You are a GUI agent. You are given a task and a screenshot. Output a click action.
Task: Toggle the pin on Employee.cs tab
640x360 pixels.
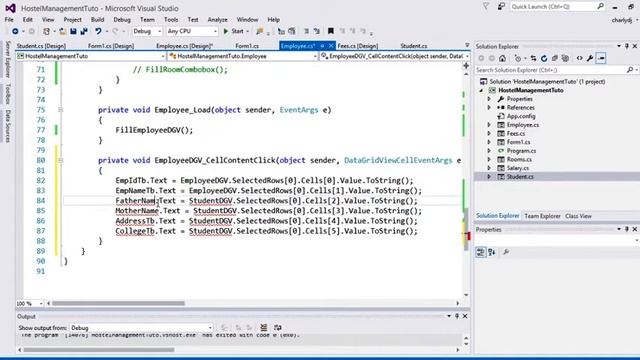click(322, 46)
